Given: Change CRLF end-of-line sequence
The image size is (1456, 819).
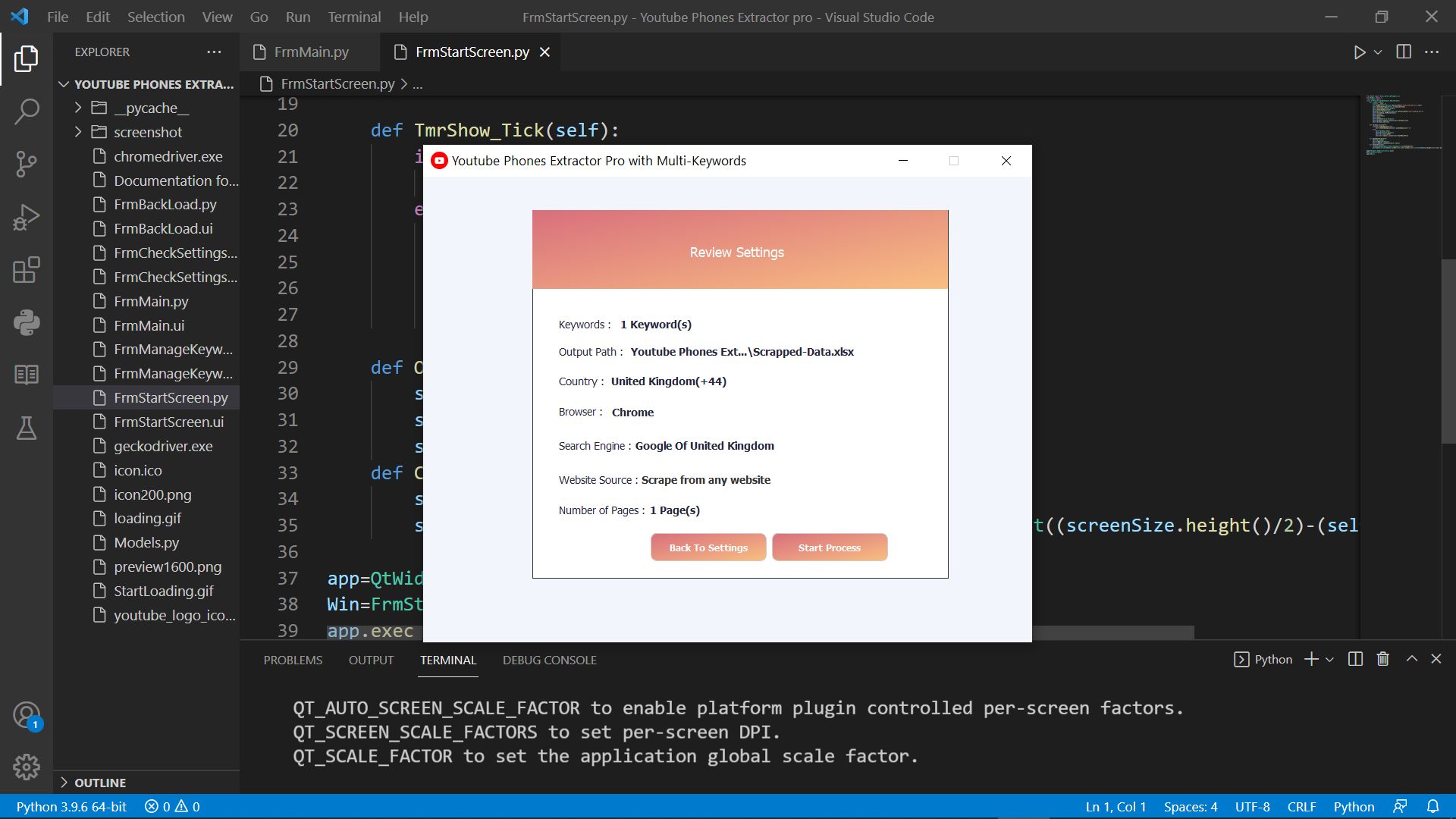Looking at the screenshot, I should click(1301, 807).
